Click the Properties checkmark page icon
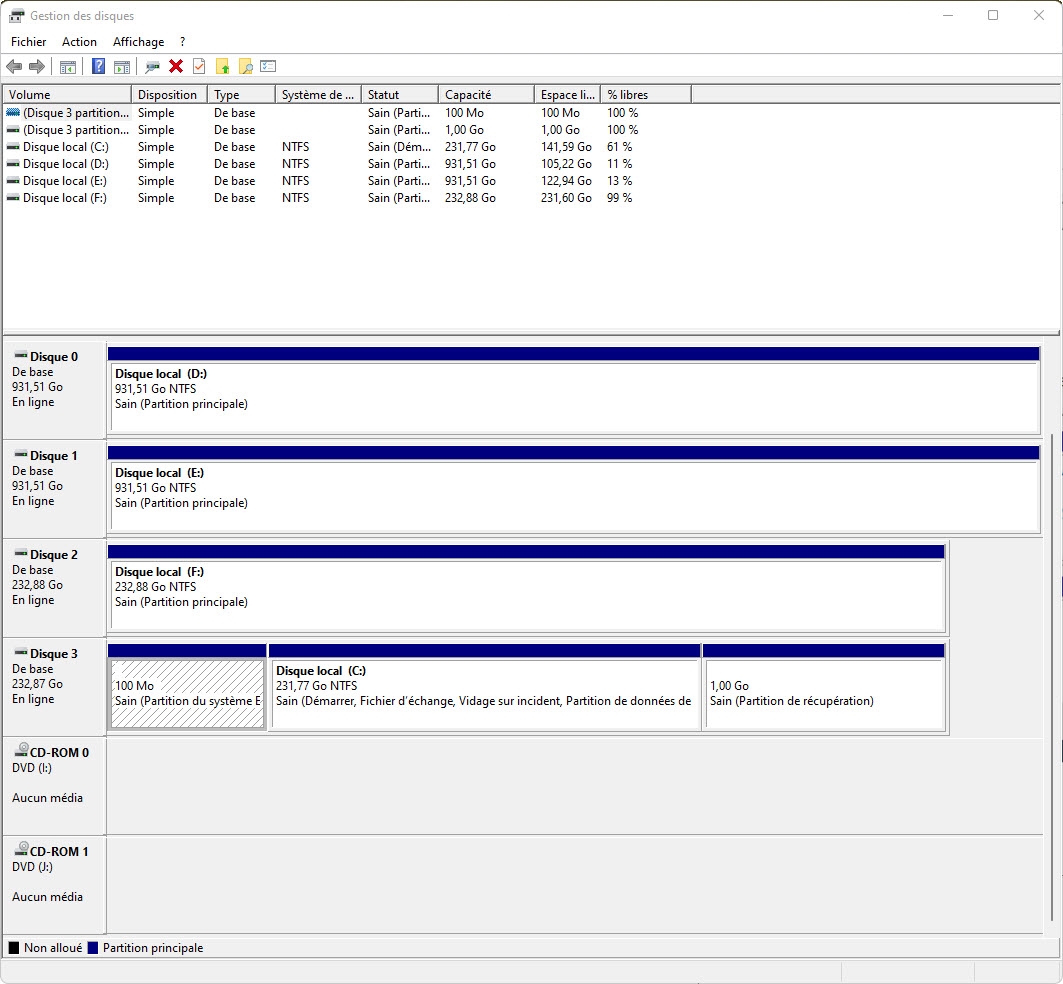 click(x=199, y=67)
